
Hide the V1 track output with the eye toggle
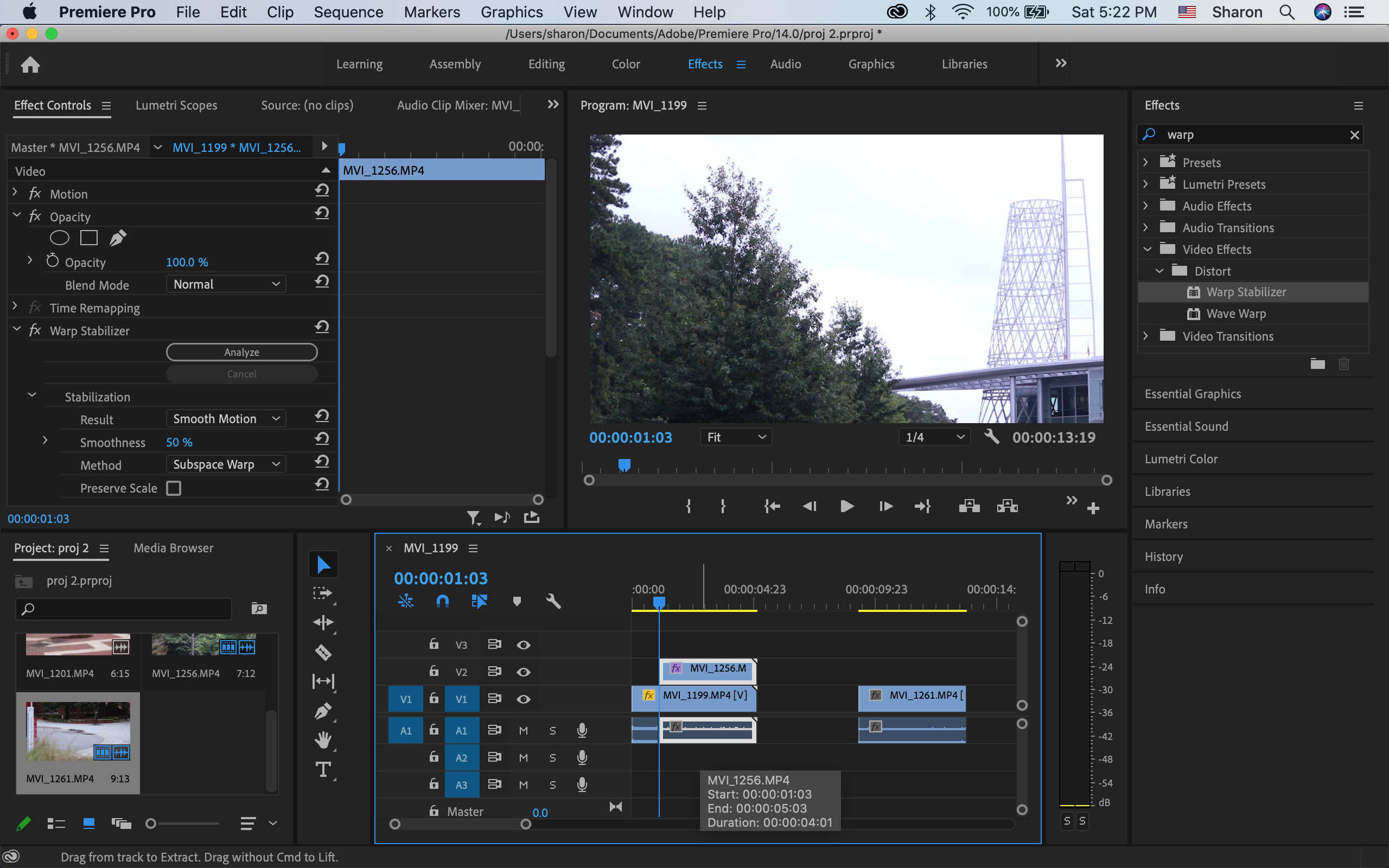[523, 699]
